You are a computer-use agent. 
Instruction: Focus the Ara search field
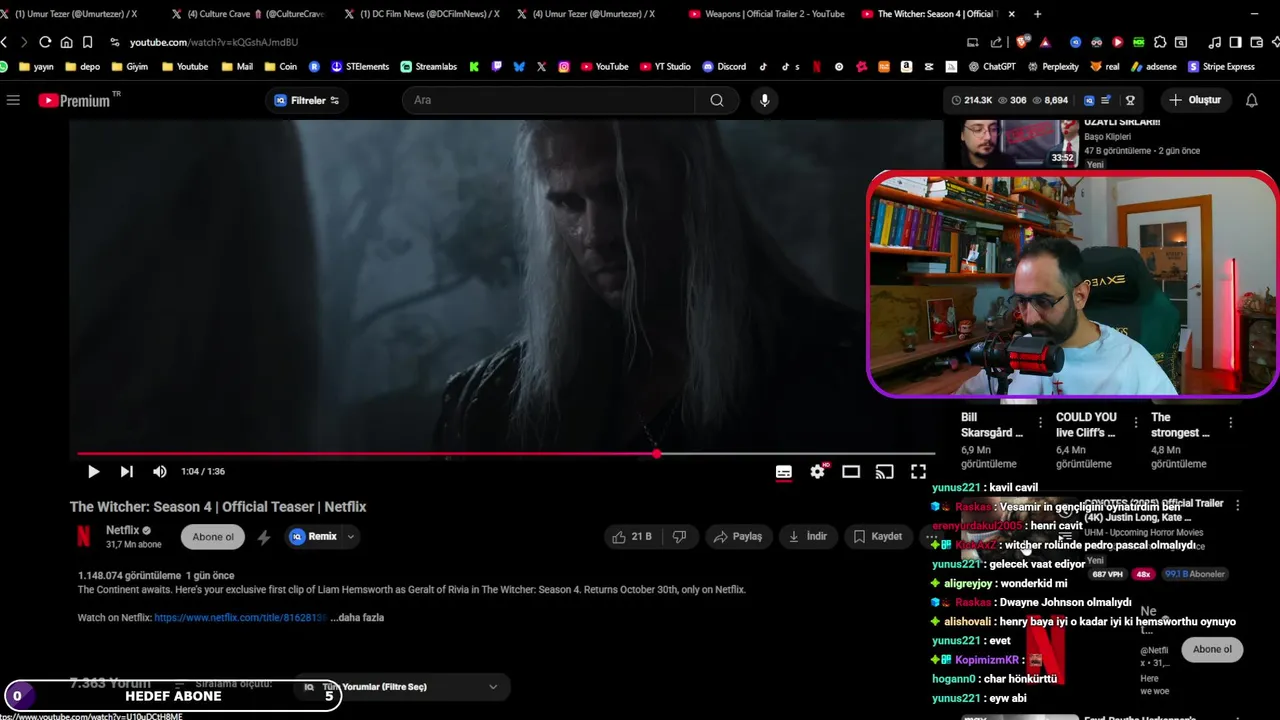(548, 100)
